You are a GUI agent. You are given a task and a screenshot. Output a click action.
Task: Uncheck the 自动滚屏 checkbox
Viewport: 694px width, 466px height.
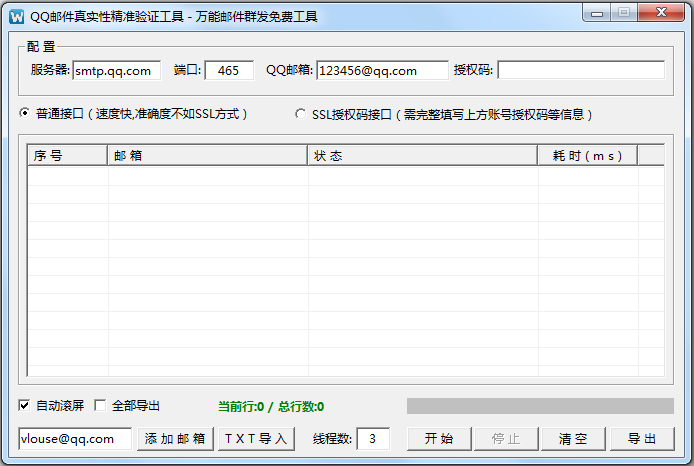pos(24,405)
